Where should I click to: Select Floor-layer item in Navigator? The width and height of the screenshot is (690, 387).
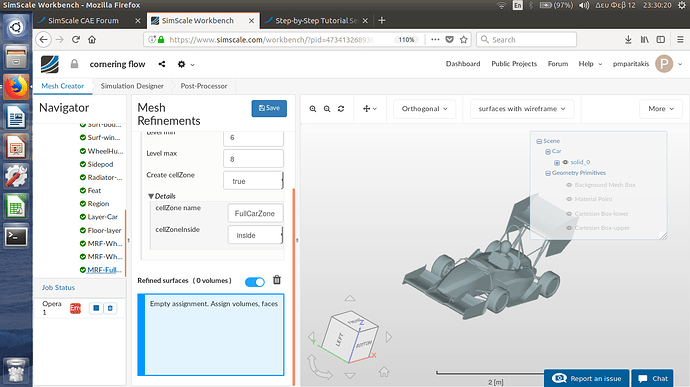(100, 230)
